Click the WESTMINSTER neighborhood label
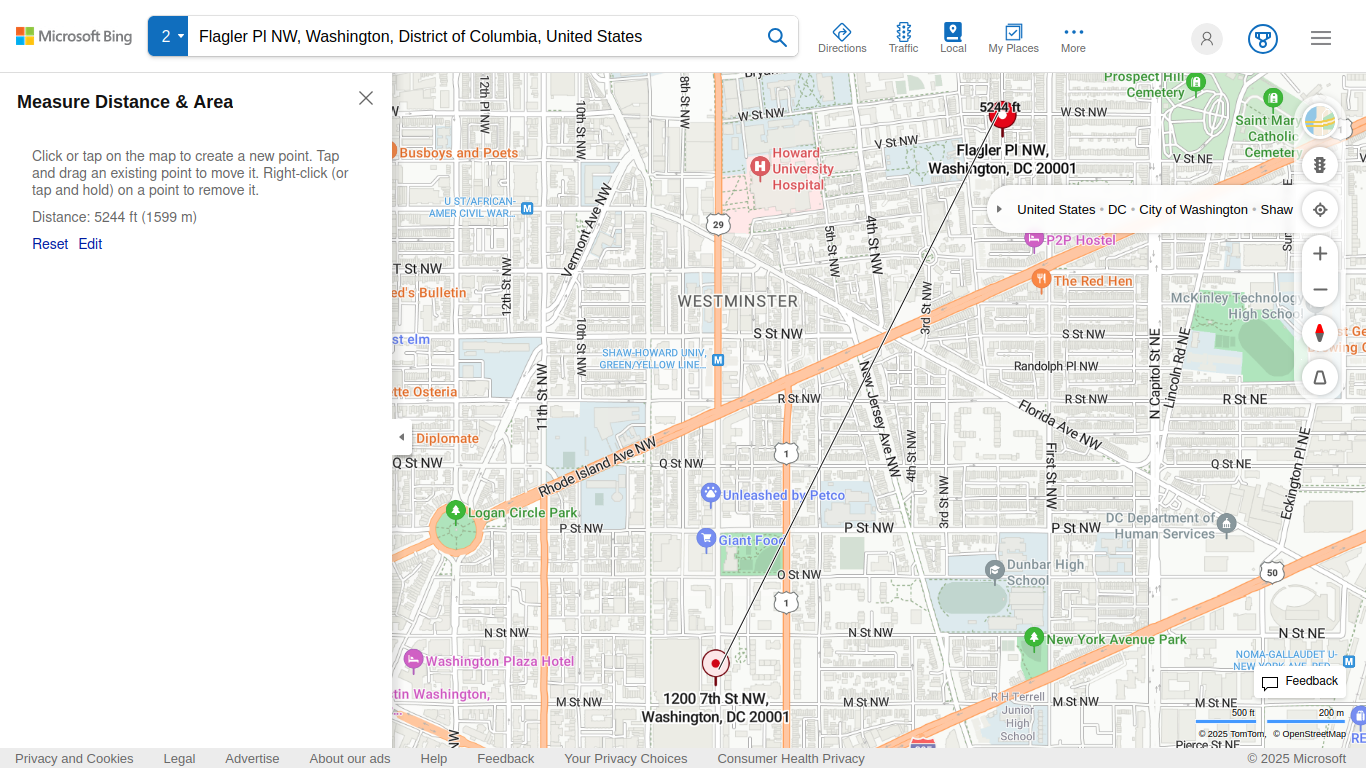The image size is (1366, 768). [738, 301]
